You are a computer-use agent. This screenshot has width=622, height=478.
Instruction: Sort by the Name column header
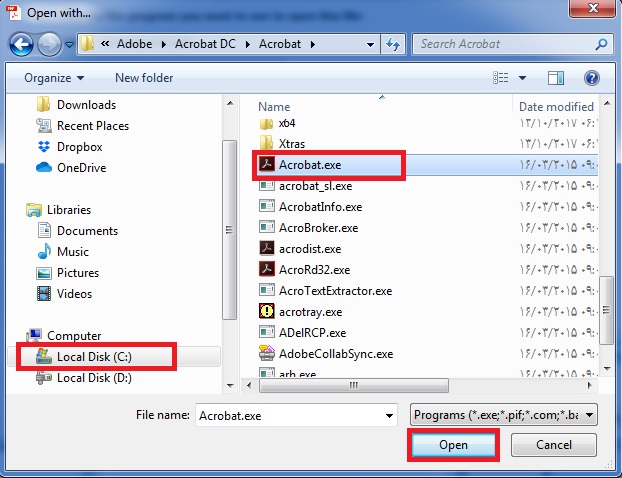[274, 107]
